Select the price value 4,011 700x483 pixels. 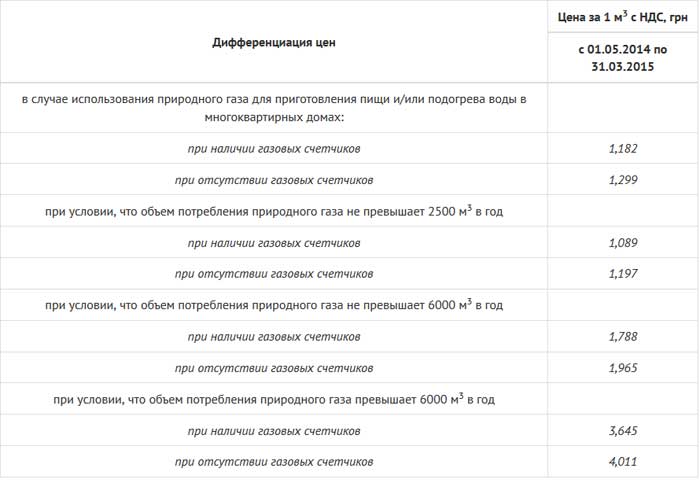coord(622,462)
